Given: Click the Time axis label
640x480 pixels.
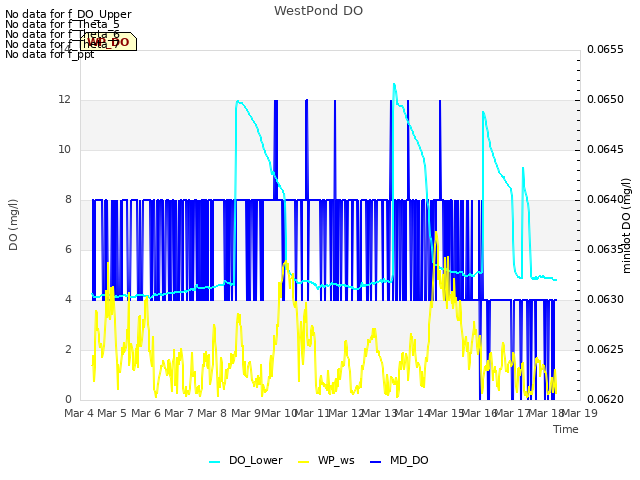Looking at the screenshot, I should 566,429.
